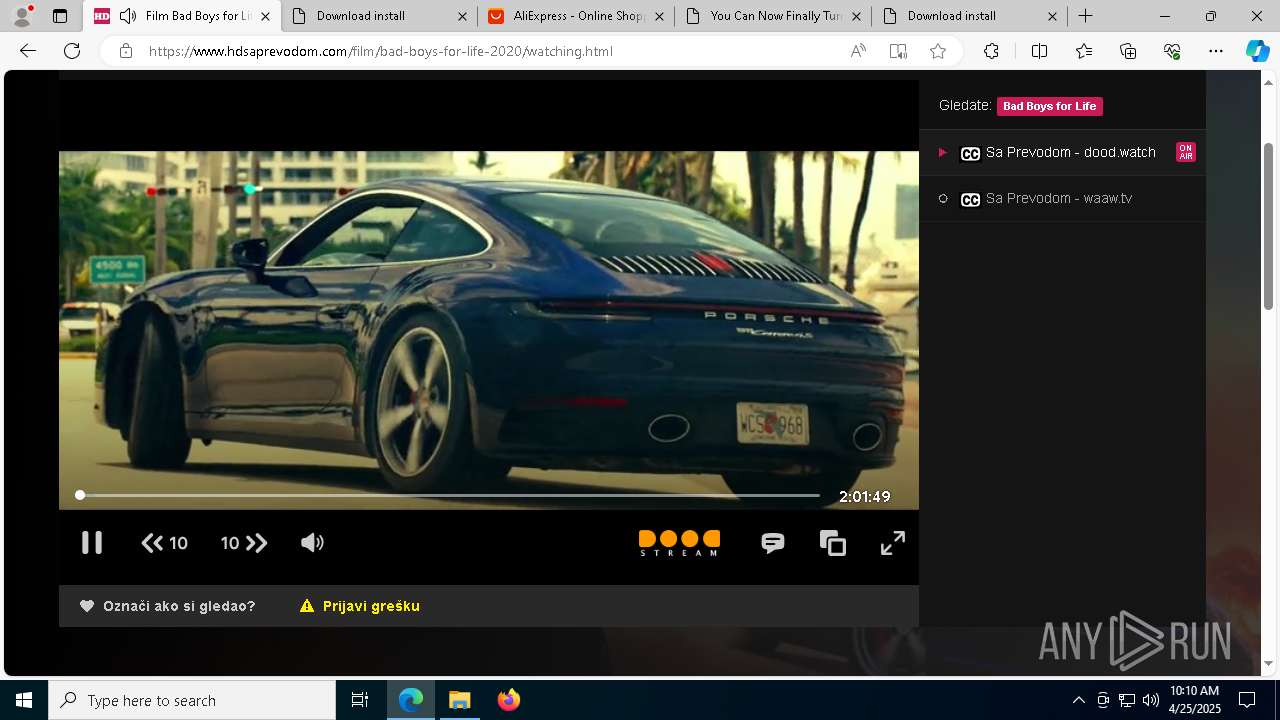The height and width of the screenshot is (720, 1280).
Task: Open Browser essentials icon
Action: coord(1172,51)
